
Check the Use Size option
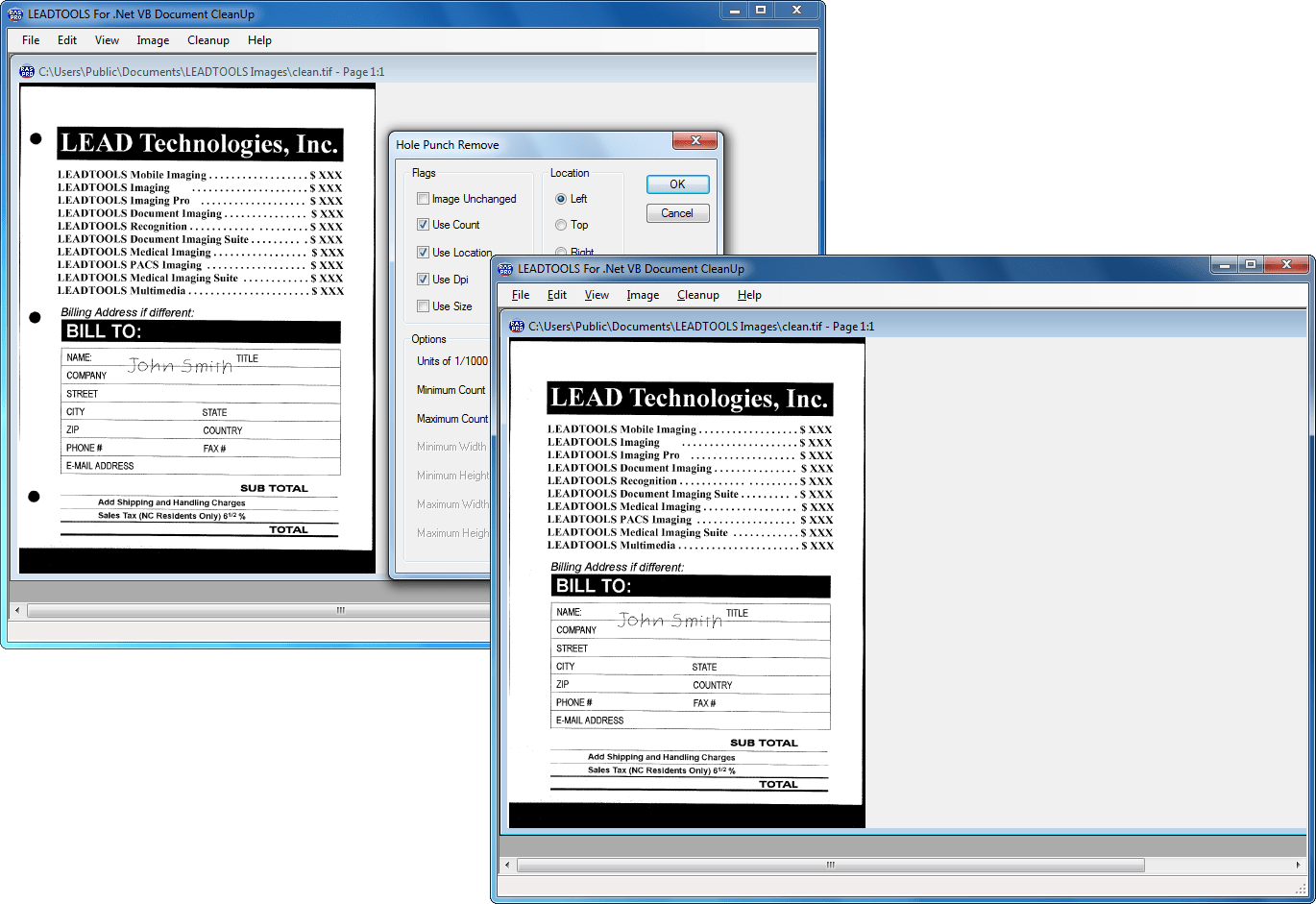pos(424,306)
